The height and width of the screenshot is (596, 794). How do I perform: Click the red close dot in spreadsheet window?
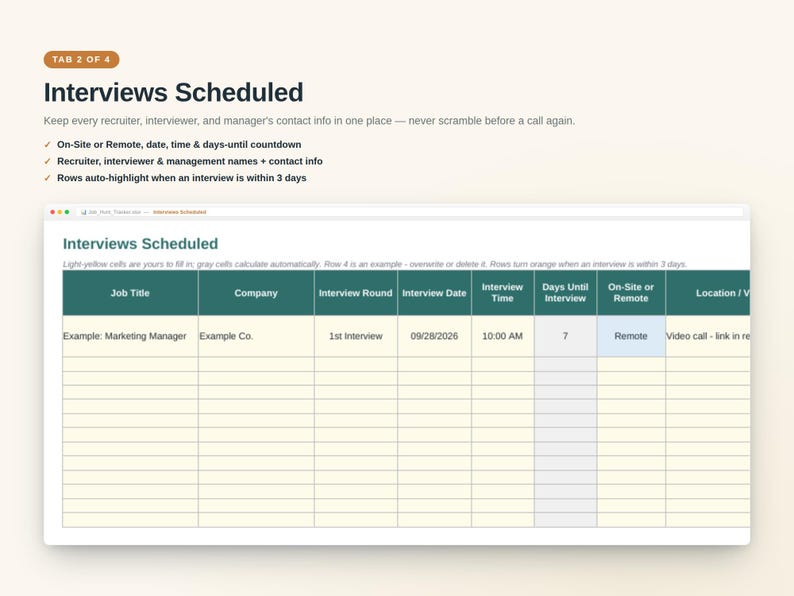pyautogui.click(x=53, y=212)
